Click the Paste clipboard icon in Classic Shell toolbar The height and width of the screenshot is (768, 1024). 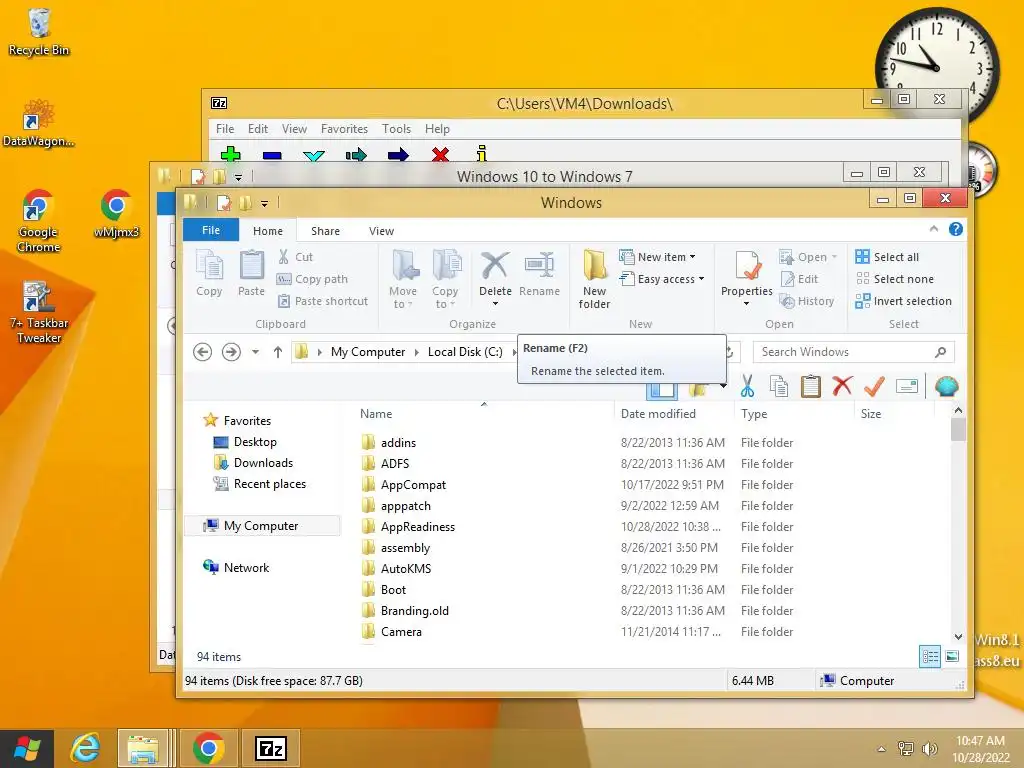pos(810,386)
